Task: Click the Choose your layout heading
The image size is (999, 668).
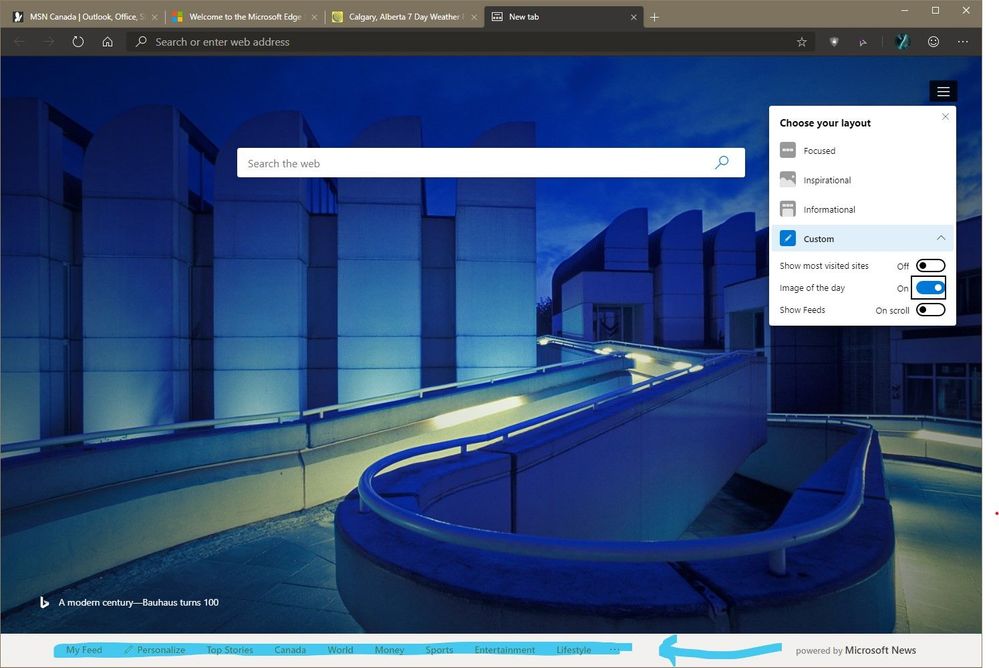Action: 825,123
